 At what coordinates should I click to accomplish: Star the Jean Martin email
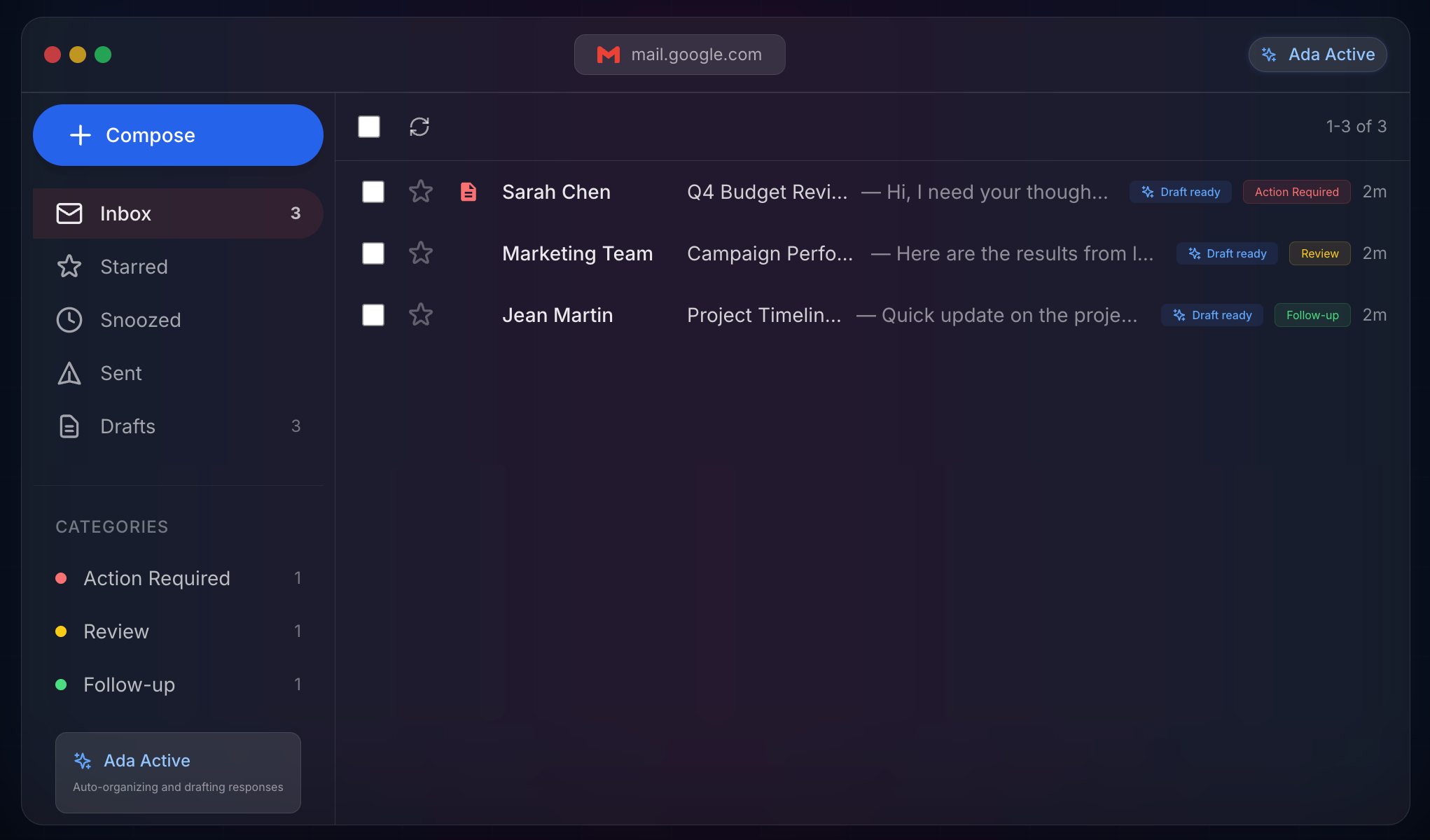pos(421,315)
